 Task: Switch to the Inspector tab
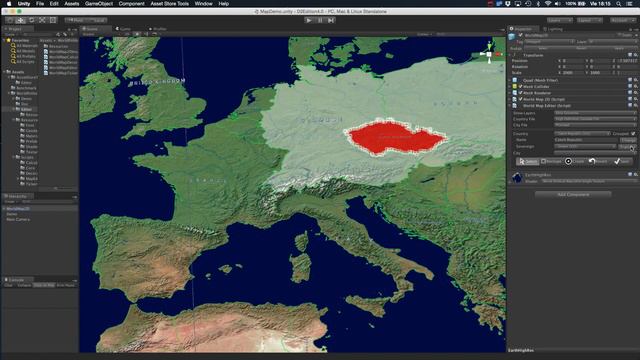pyautogui.click(x=523, y=29)
